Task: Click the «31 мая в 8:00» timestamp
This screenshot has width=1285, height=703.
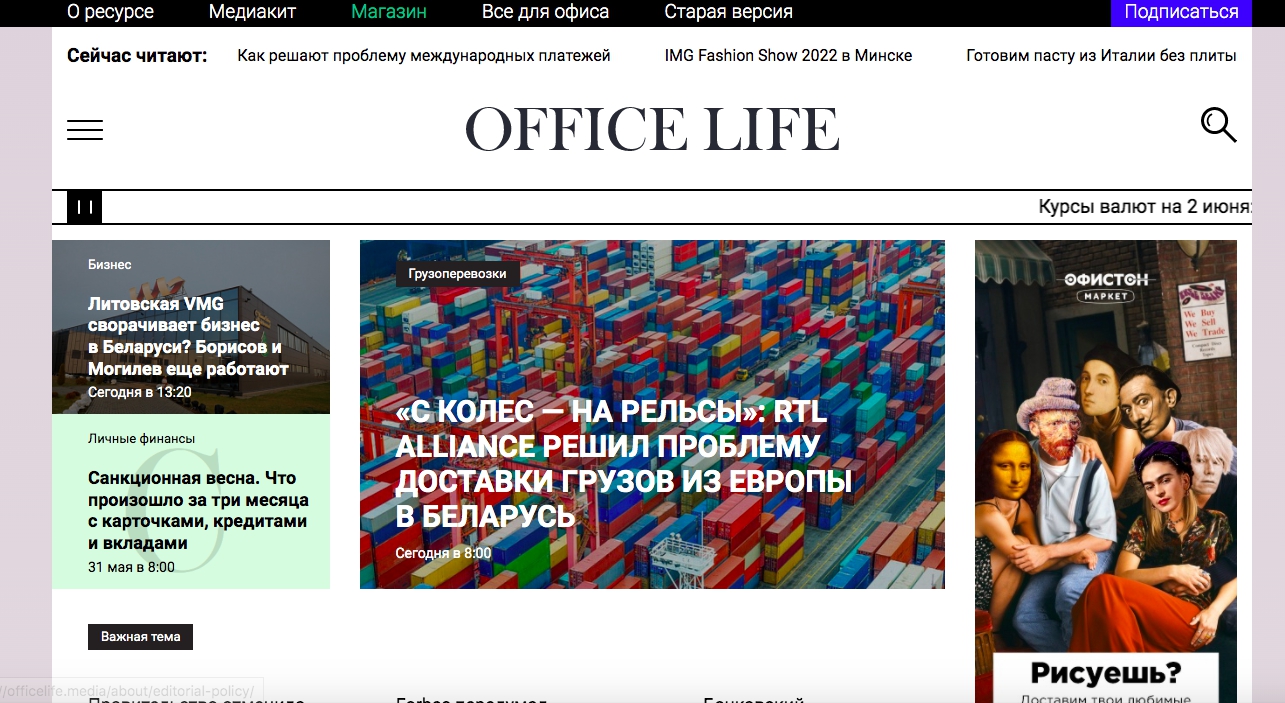Action: click(x=131, y=567)
